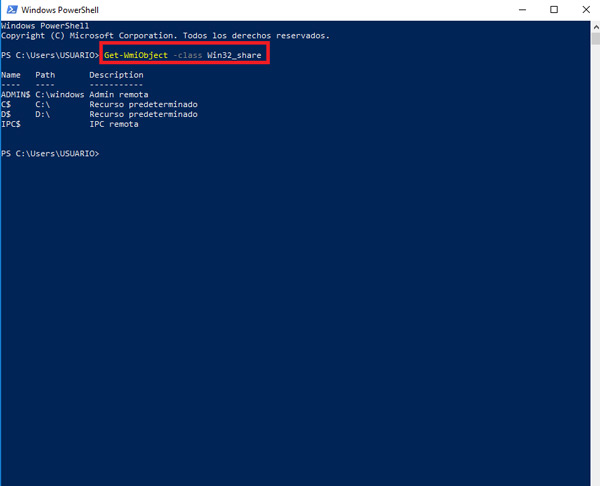Click the Description column header

pos(116,75)
